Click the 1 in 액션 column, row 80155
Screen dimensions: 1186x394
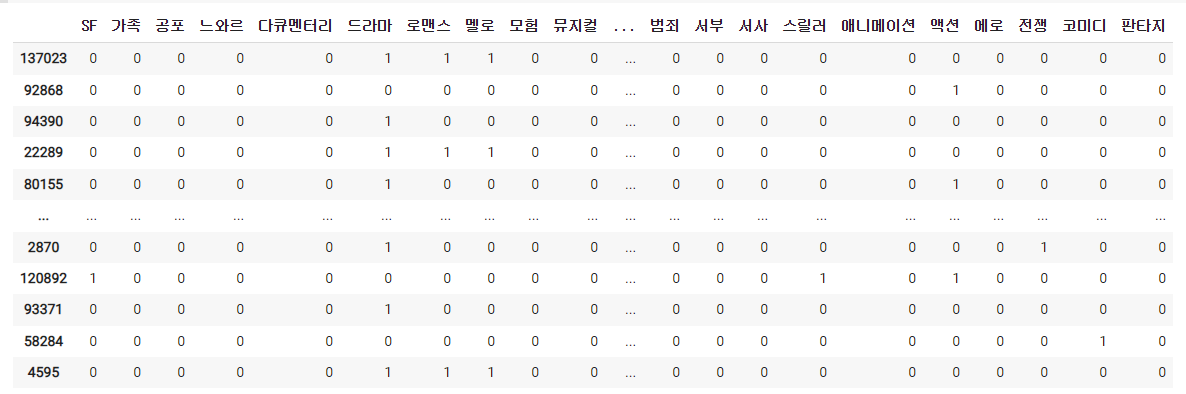955,185
